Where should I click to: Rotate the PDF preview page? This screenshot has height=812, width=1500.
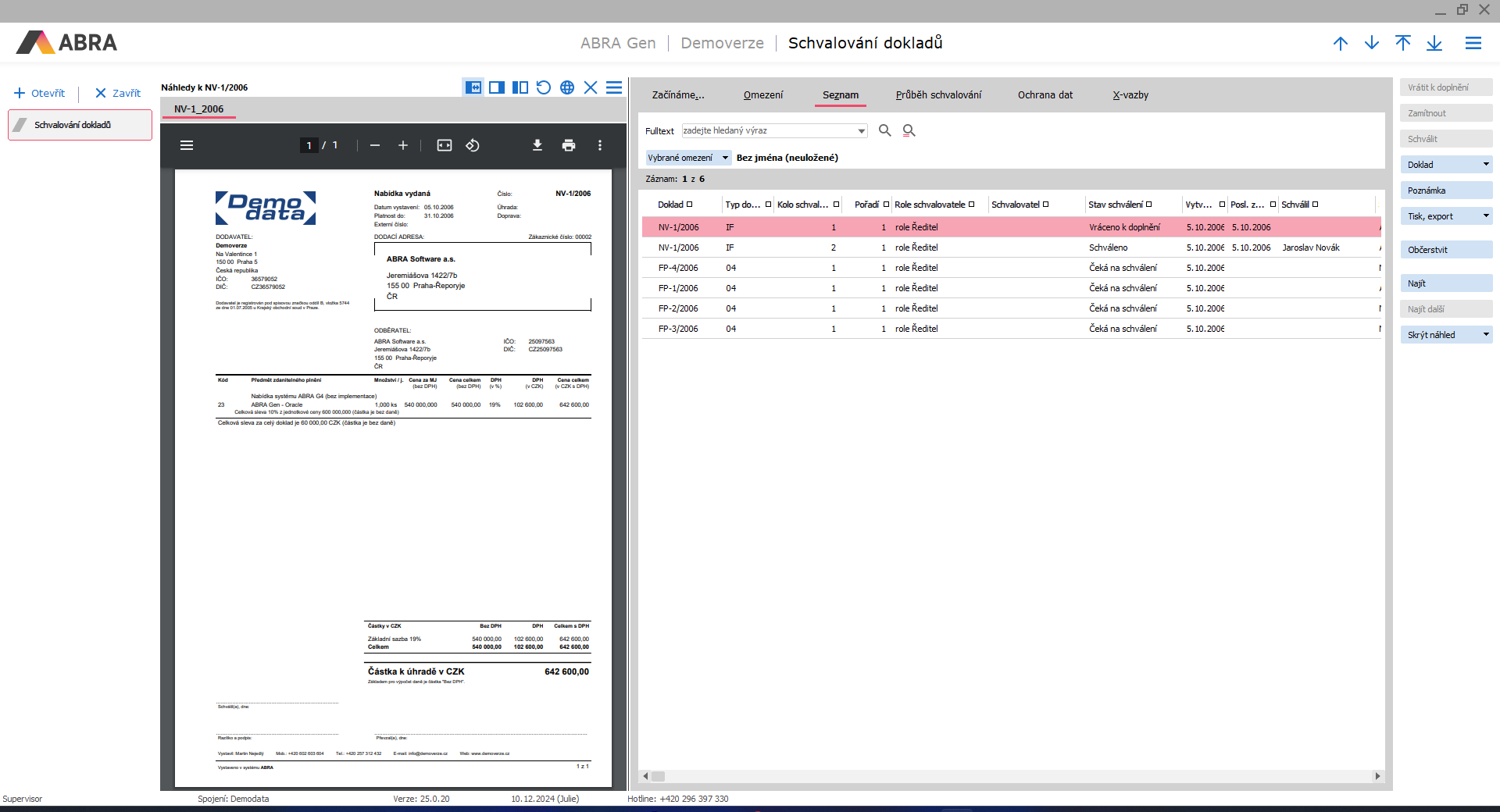(x=473, y=145)
